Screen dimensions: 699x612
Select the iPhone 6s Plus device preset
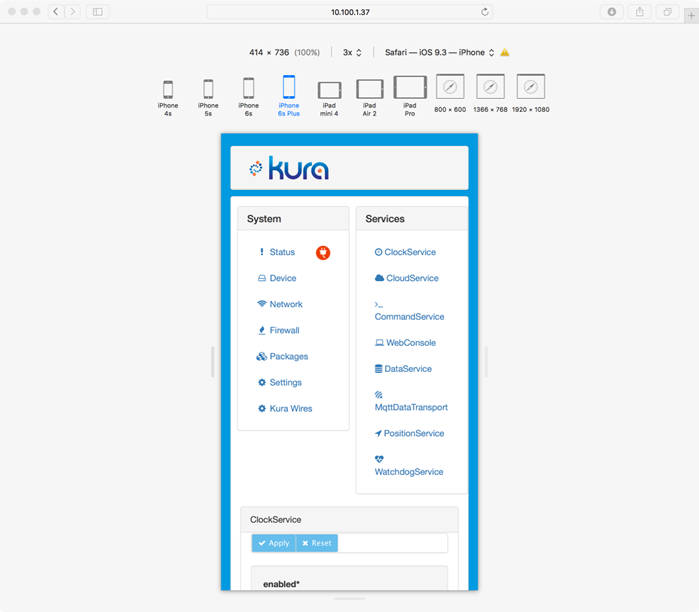288,96
